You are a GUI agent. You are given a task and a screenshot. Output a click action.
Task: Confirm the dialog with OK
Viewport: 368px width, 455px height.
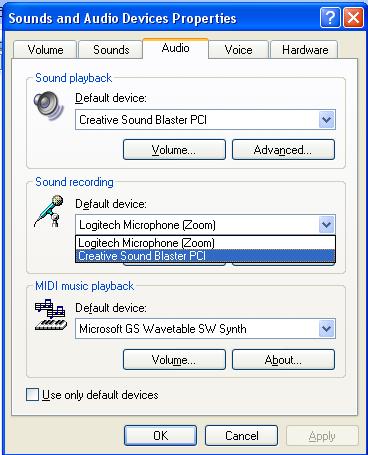[x=160, y=435]
